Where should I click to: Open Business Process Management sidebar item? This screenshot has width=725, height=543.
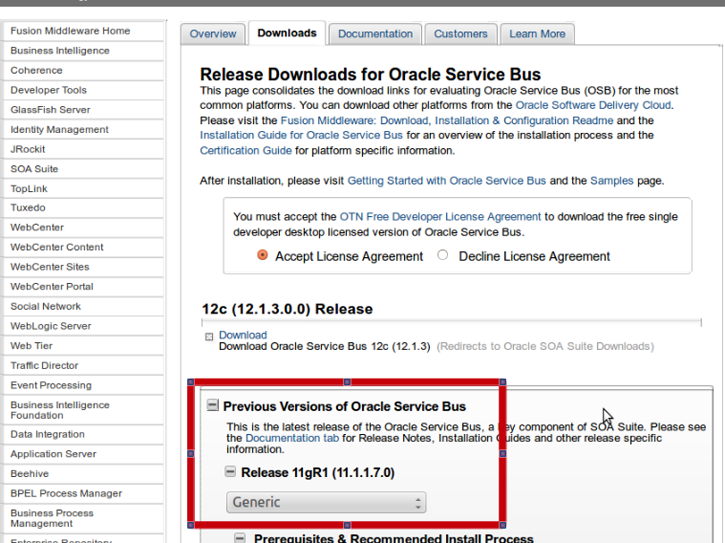point(83,518)
